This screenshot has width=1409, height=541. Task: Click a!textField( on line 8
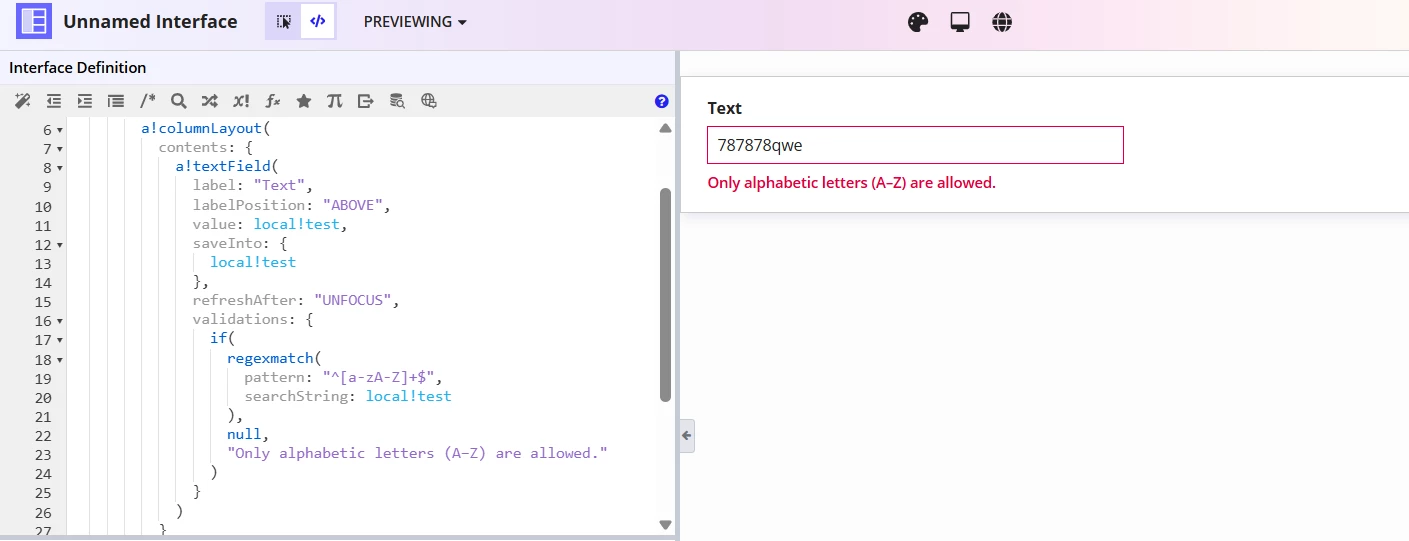click(x=227, y=167)
